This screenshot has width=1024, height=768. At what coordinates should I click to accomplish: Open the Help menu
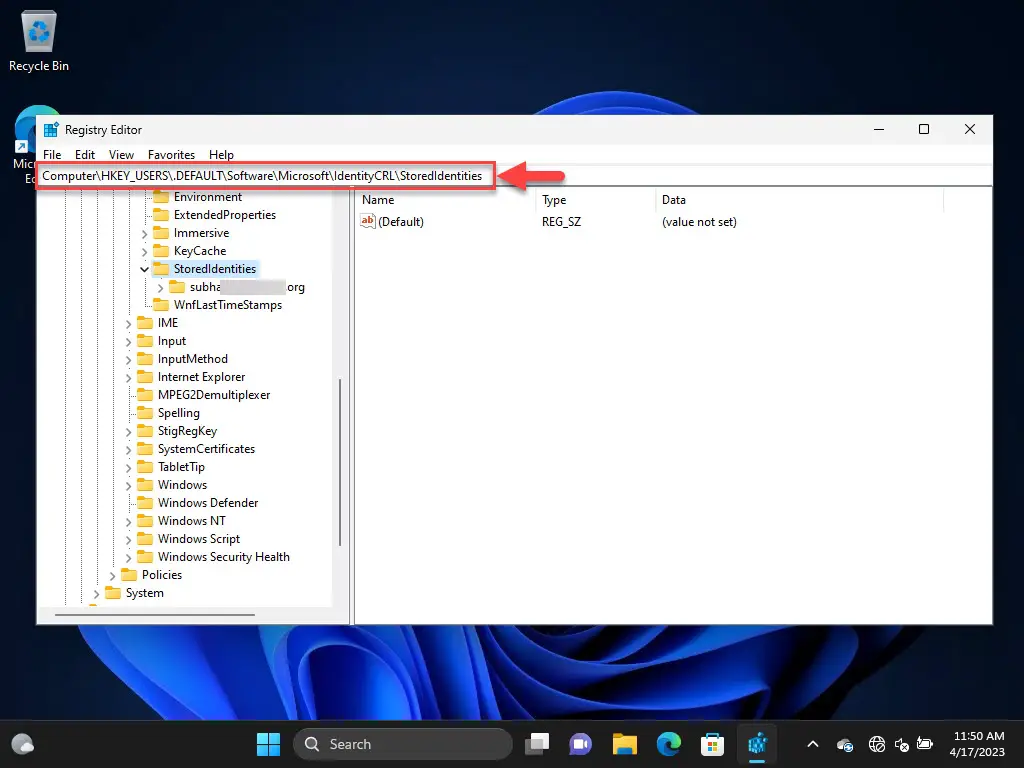tap(221, 155)
